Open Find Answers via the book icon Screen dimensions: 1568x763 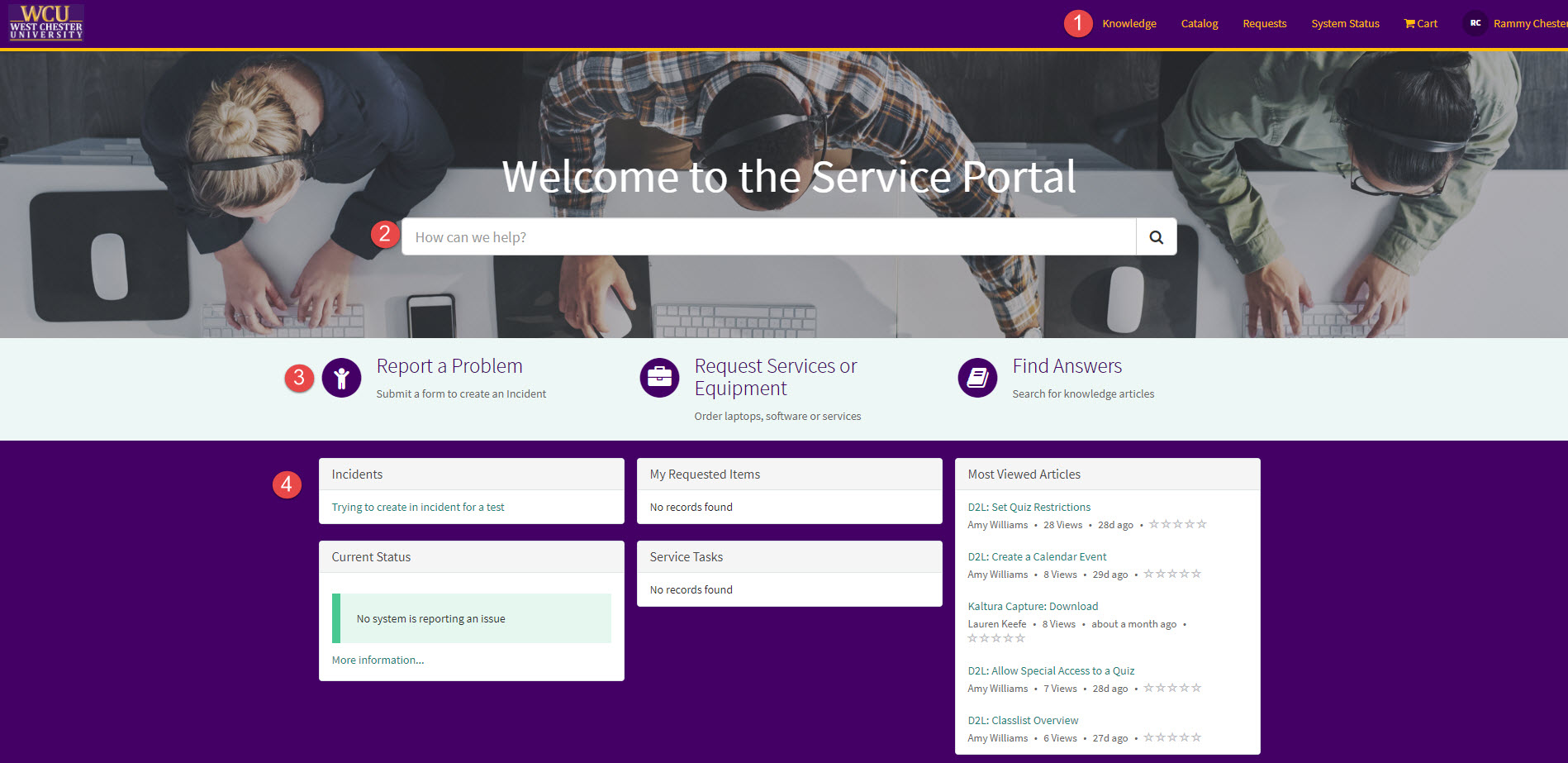pos(977,377)
